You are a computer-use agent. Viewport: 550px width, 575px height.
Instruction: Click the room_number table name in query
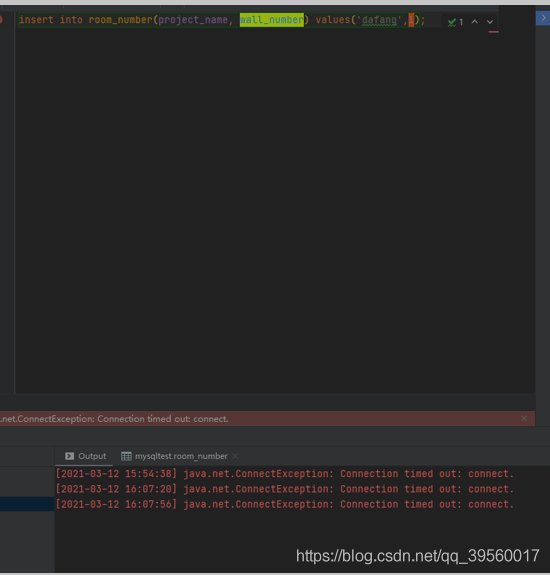coord(121,20)
